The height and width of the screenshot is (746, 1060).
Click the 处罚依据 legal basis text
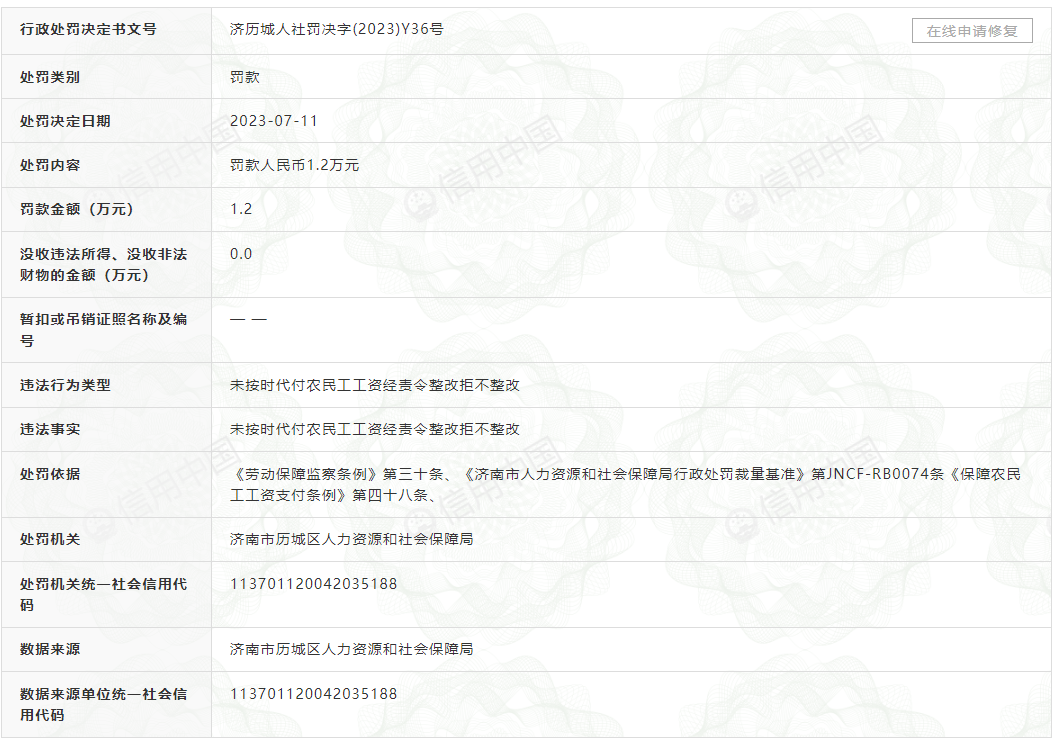click(625, 484)
